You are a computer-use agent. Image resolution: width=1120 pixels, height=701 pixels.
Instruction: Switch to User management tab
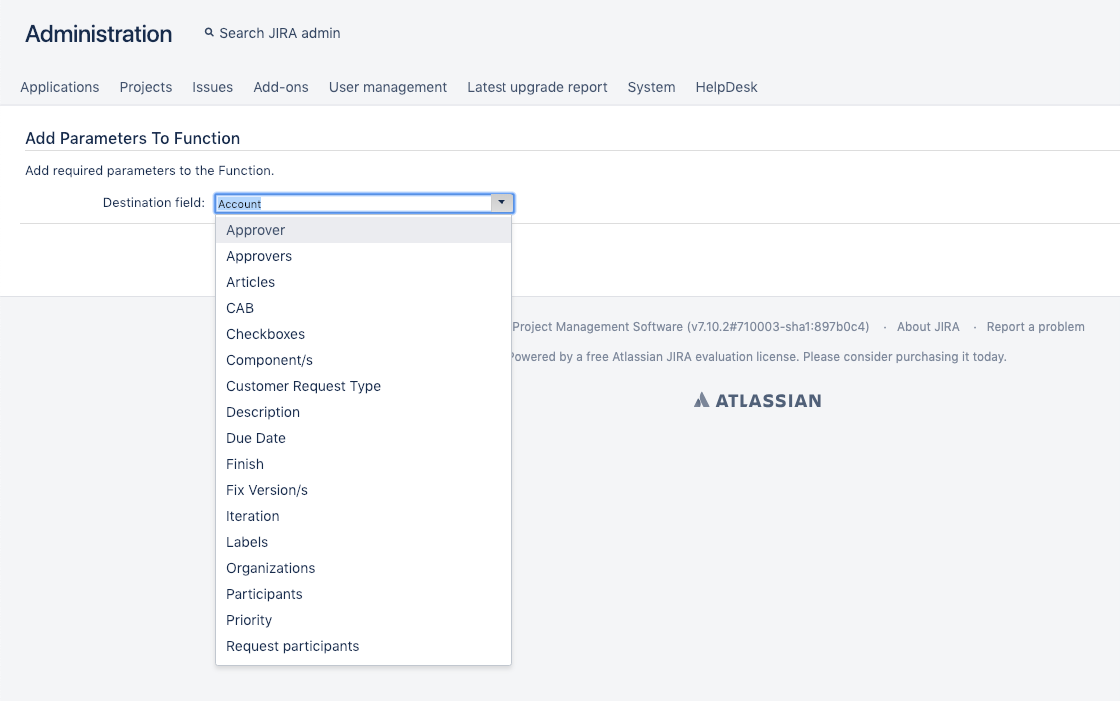(388, 87)
